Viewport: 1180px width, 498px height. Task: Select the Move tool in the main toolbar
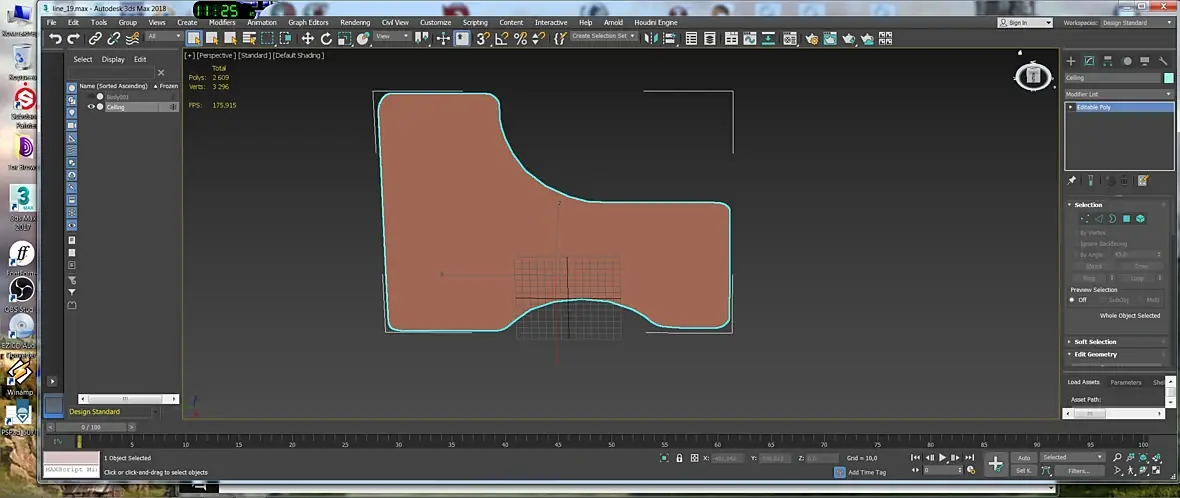point(308,38)
